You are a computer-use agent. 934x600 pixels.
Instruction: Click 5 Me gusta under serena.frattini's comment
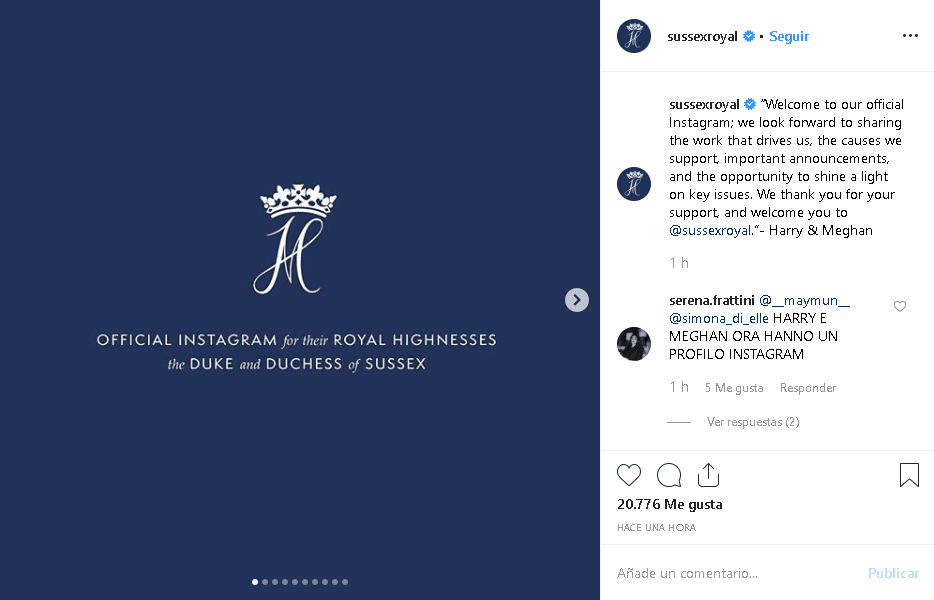(x=734, y=387)
